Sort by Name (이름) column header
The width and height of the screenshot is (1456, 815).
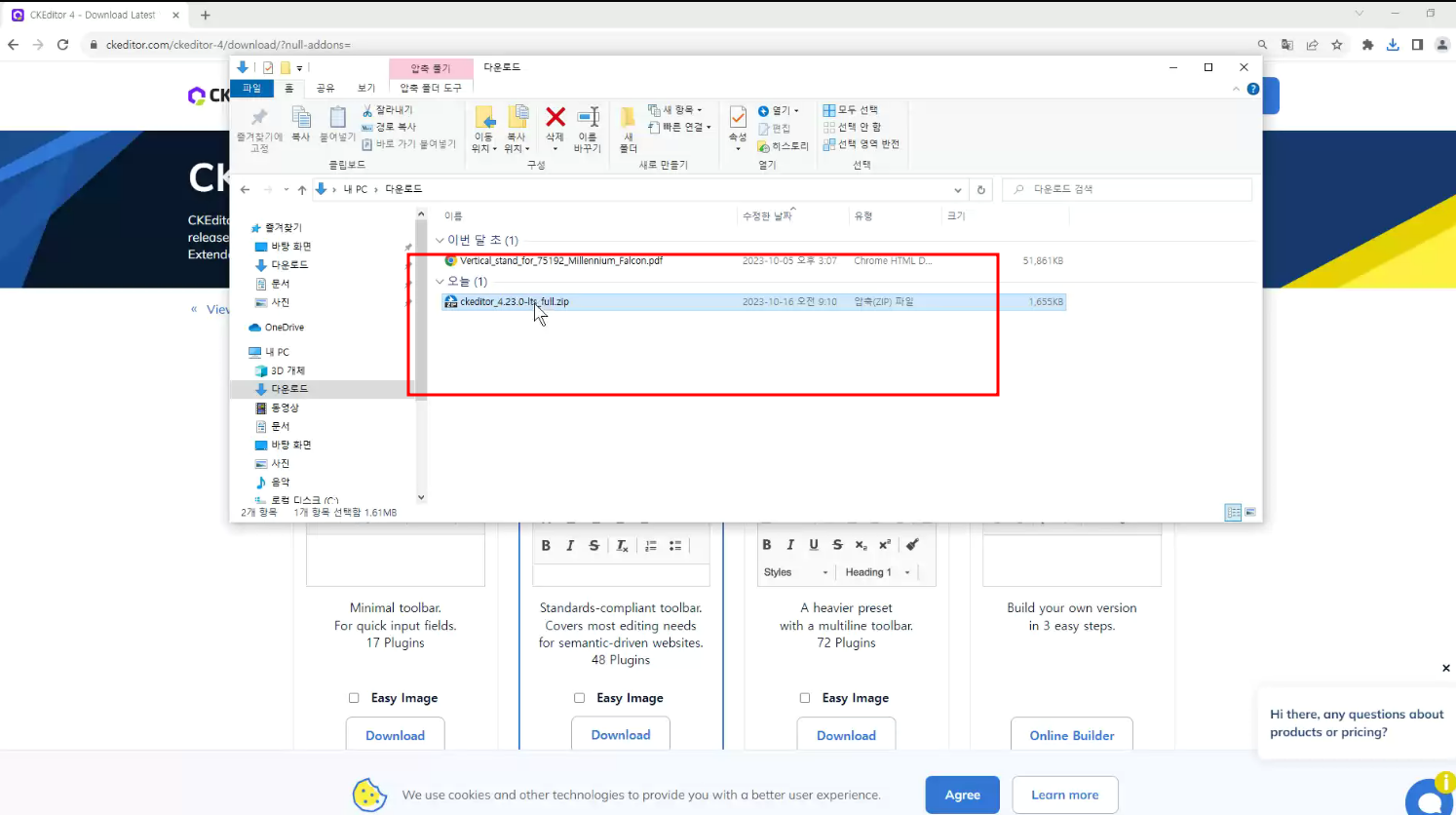(x=453, y=215)
